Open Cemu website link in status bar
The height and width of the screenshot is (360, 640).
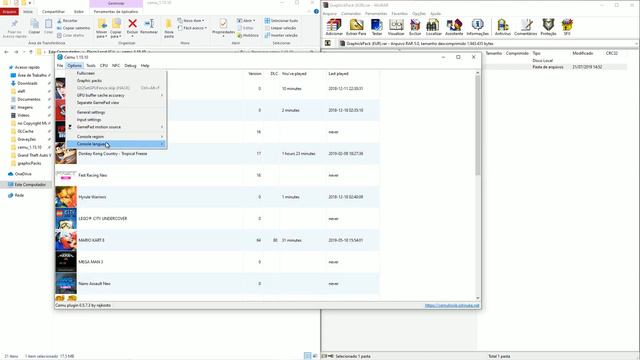point(452,305)
